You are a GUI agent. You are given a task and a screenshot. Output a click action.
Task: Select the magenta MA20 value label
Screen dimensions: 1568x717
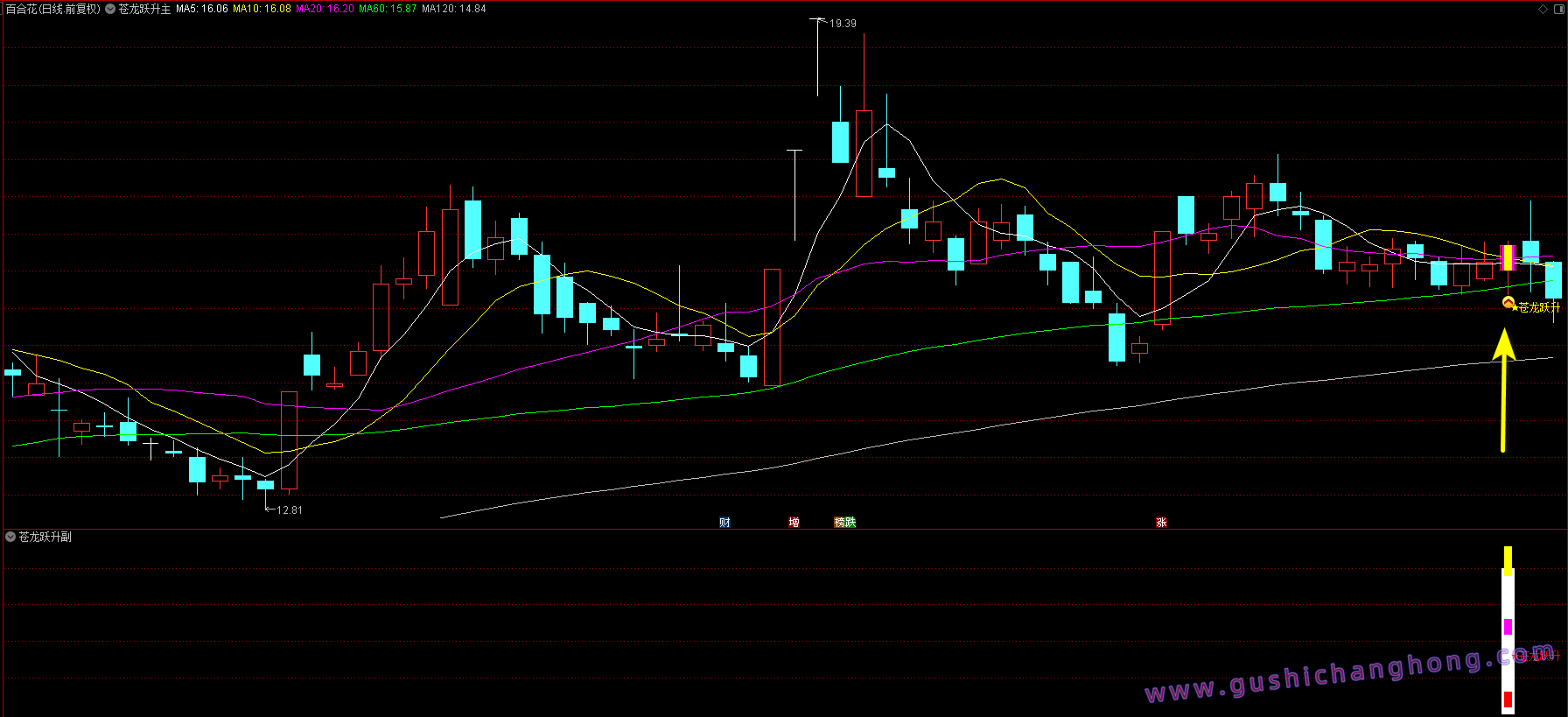click(x=325, y=9)
